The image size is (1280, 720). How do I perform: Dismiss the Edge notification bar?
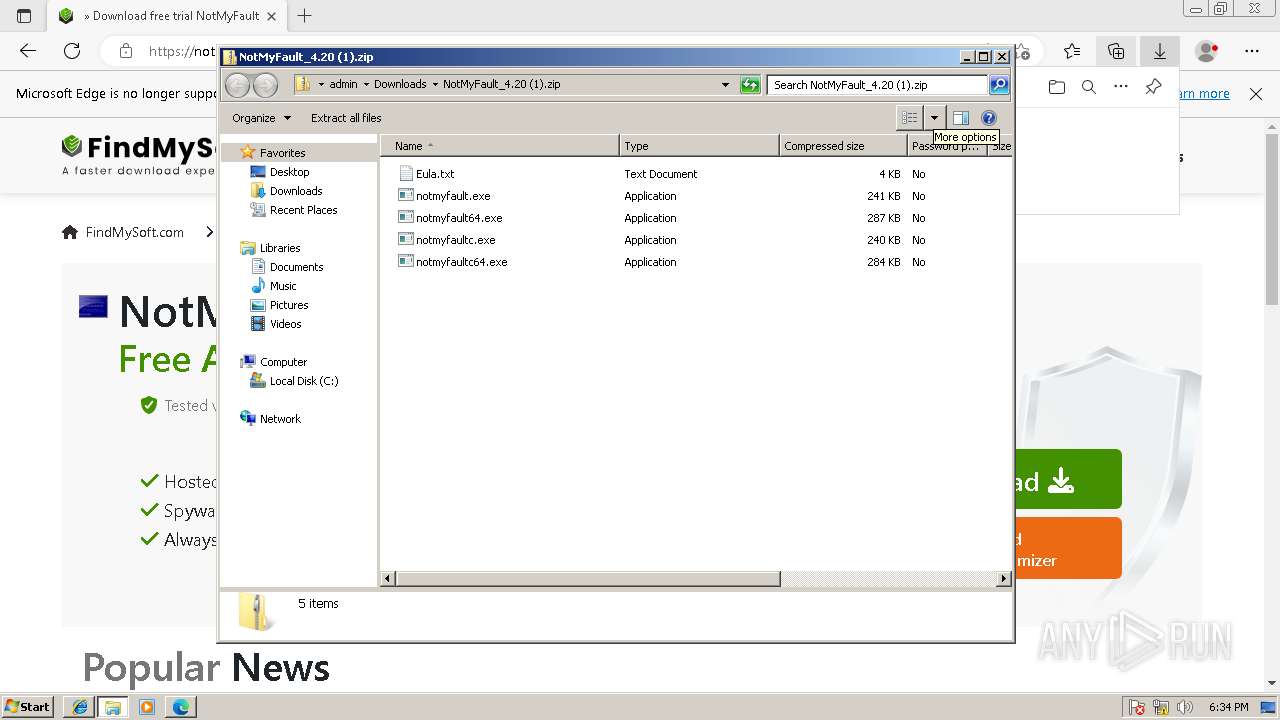coord(1256,94)
